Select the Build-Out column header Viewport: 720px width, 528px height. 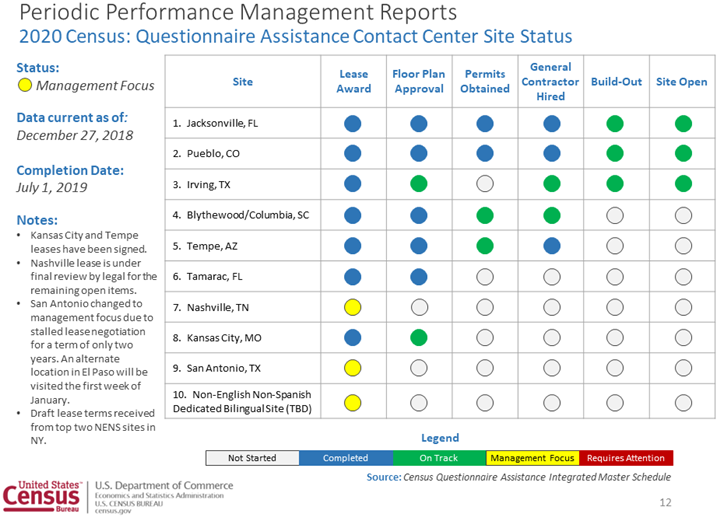tap(615, 81)
